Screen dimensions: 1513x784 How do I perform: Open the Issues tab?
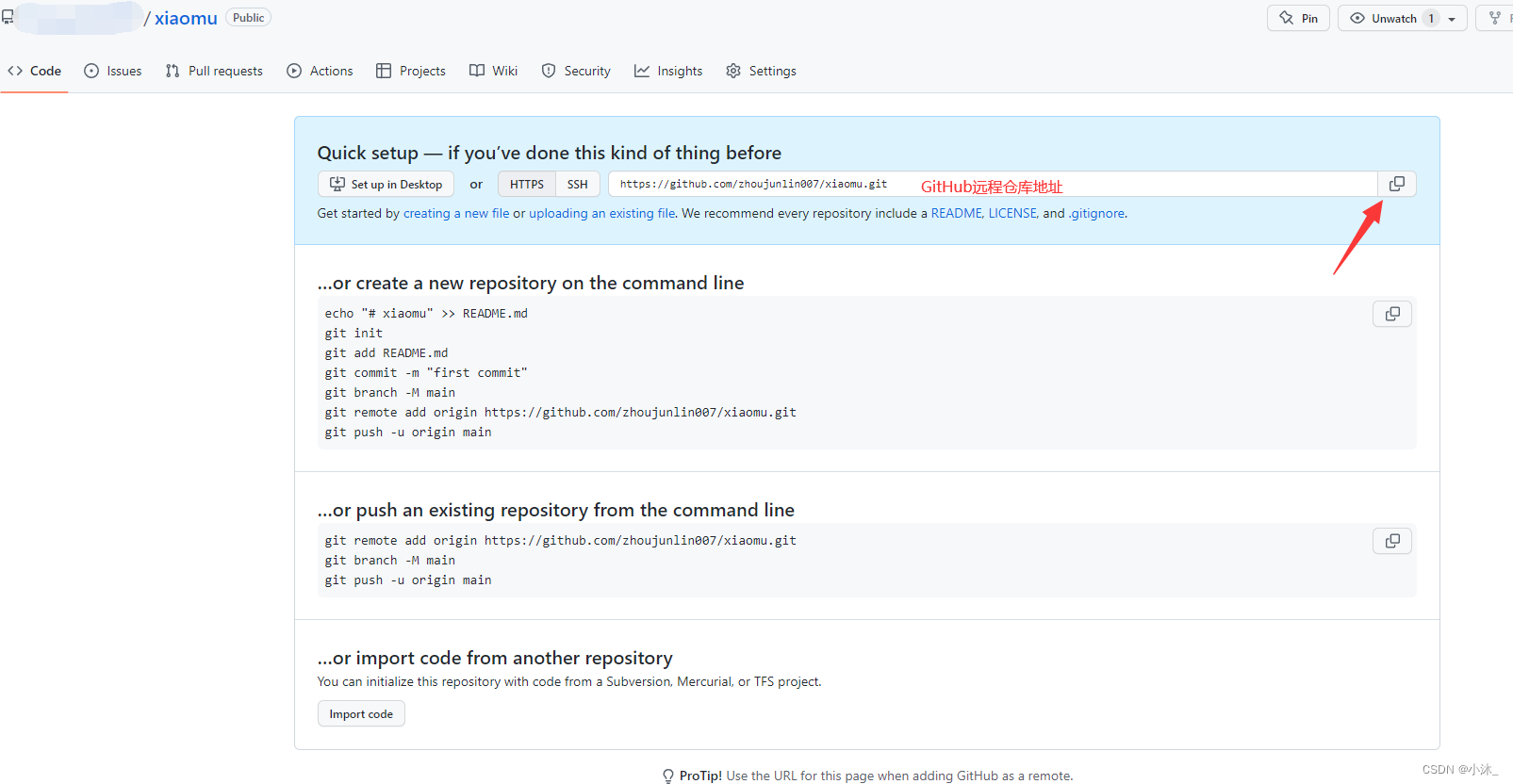(113, 71)
